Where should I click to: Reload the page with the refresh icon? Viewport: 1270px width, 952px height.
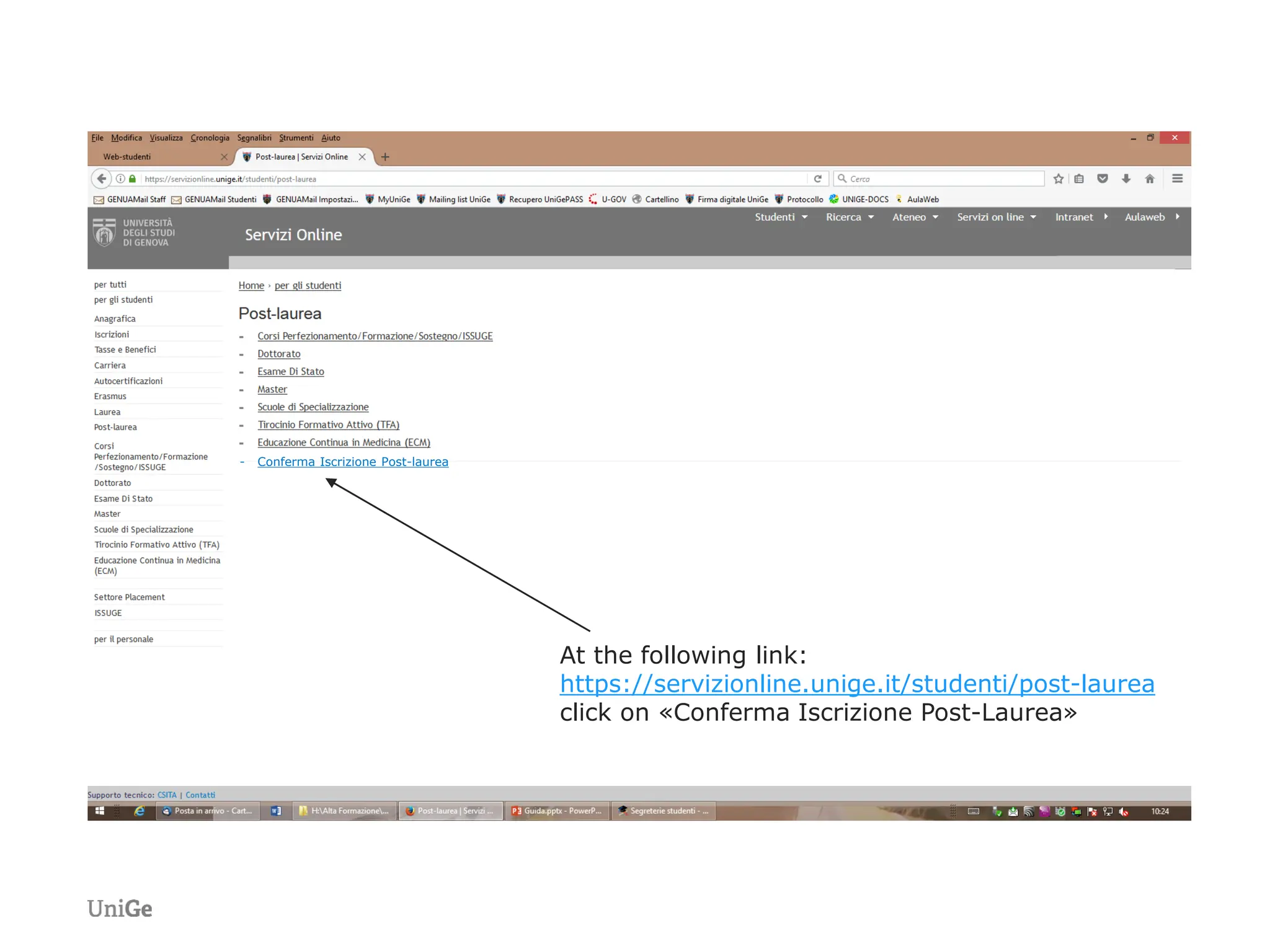pos(817,178)
